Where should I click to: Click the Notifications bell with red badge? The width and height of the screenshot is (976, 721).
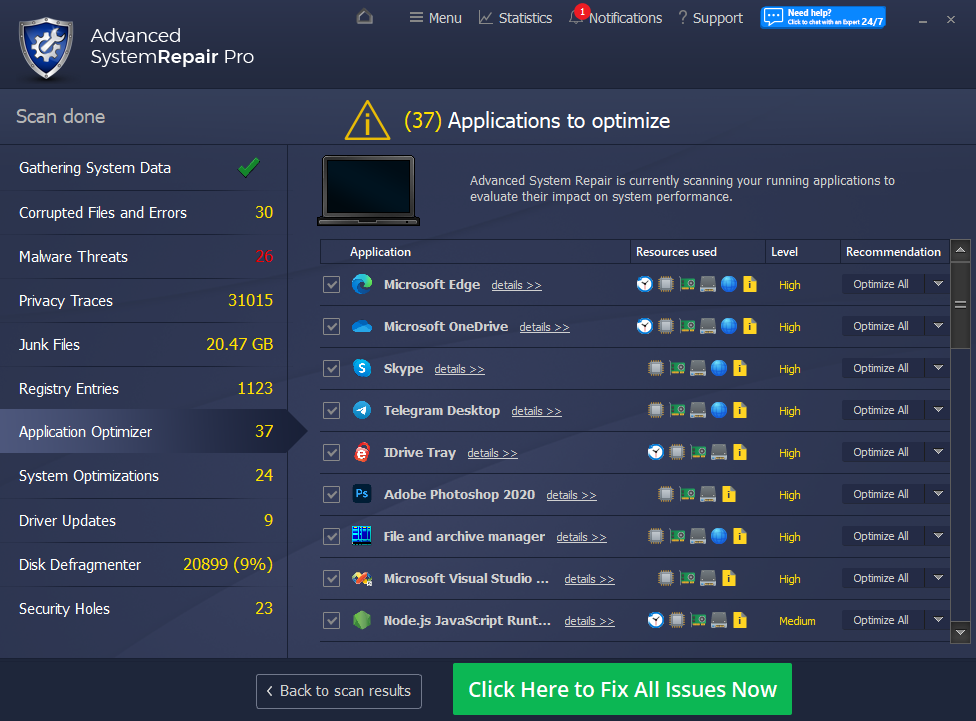pyautogui.click(x=577, y=17)
